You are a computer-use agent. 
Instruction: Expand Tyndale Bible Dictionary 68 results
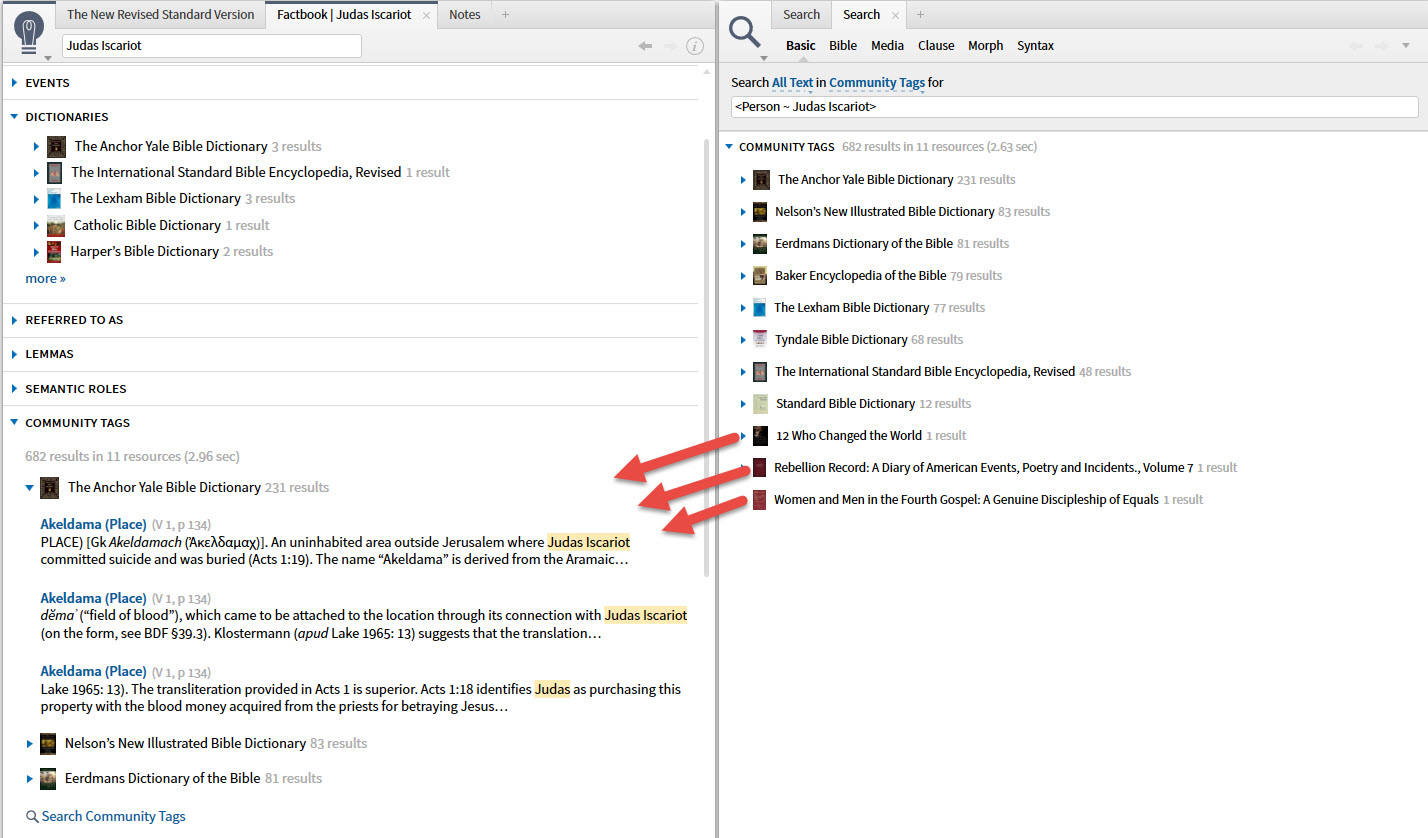coord(743,340)
